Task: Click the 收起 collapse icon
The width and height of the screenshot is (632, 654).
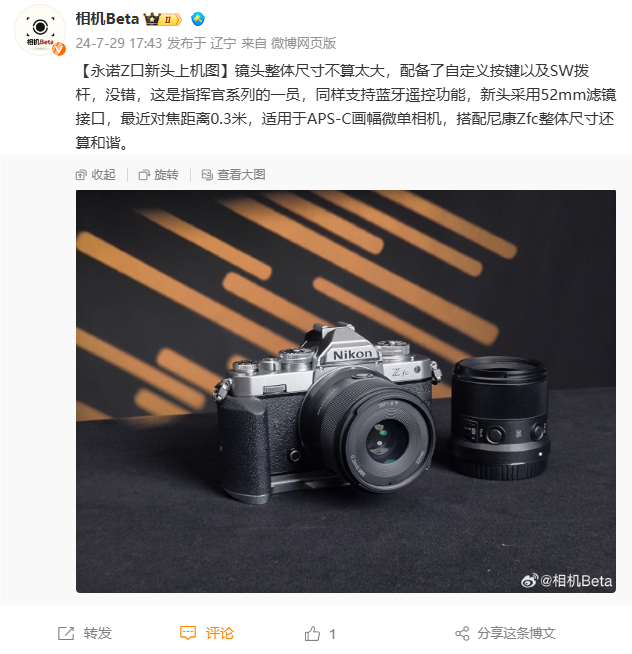Action: (x=81, y=175)
